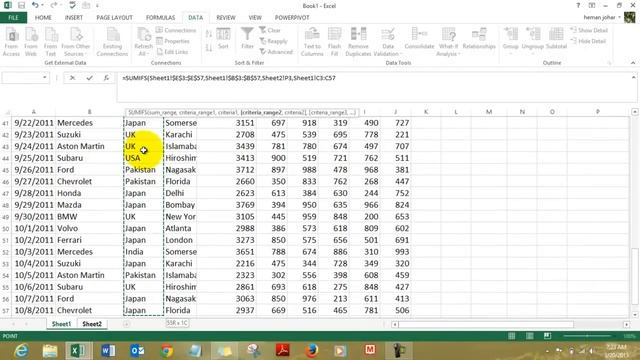Viewport: 640px width, 360px height.
Task: Open Outlook from the taskbar
Action: click(x=137, y=351)
